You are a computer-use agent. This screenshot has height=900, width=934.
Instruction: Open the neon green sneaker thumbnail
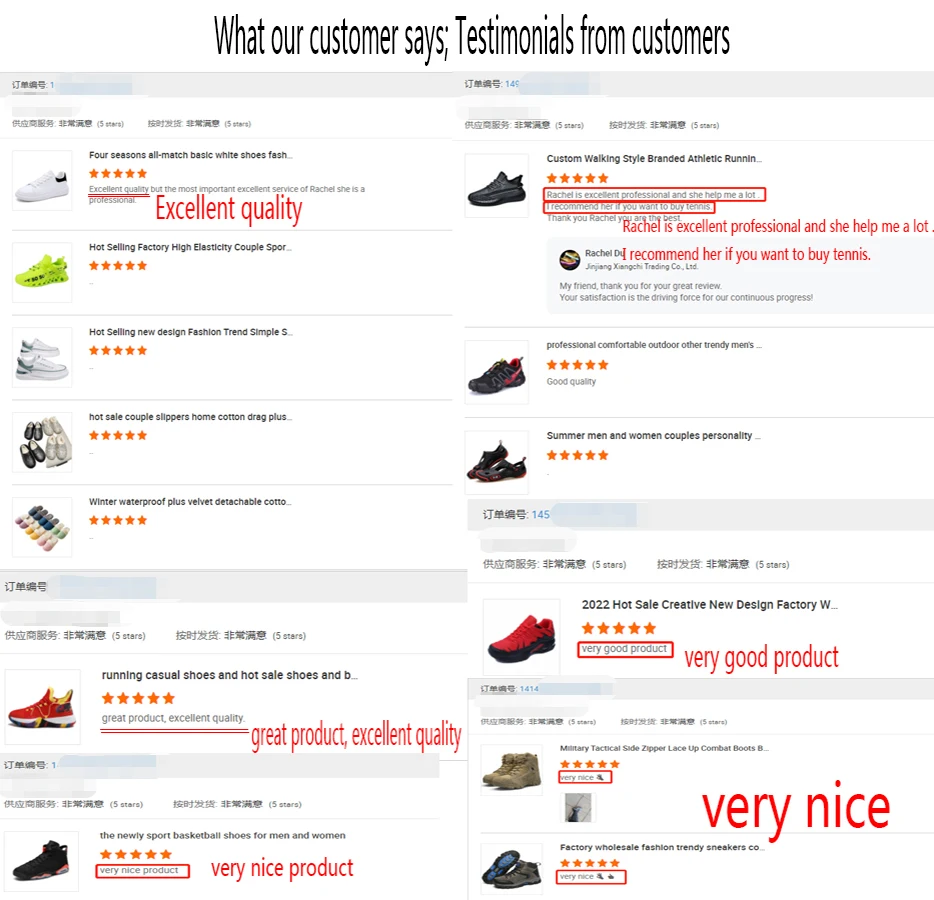click(42, 272)
